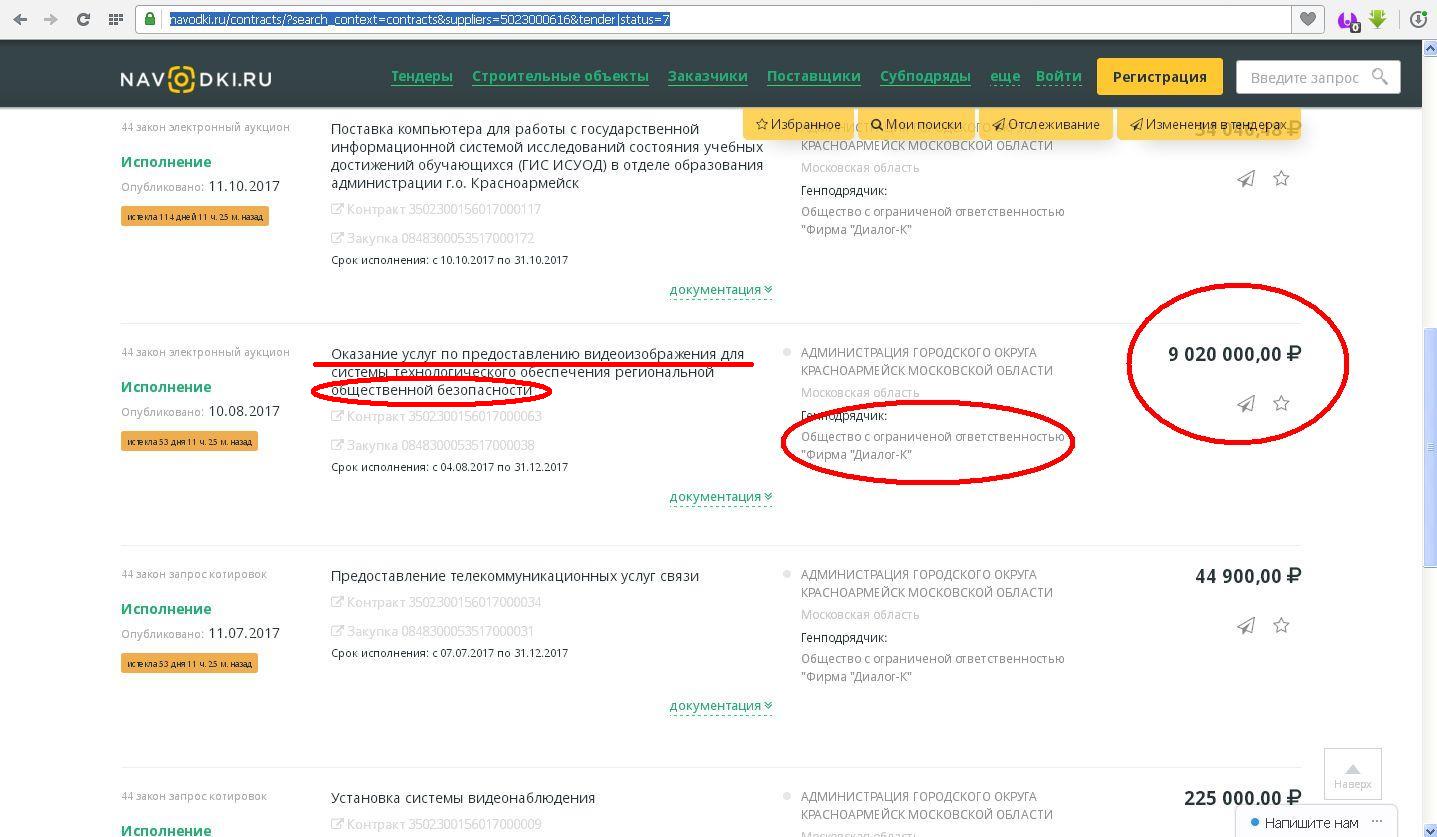Open Контракт 3502300156017000117 link

pos(436,210)
